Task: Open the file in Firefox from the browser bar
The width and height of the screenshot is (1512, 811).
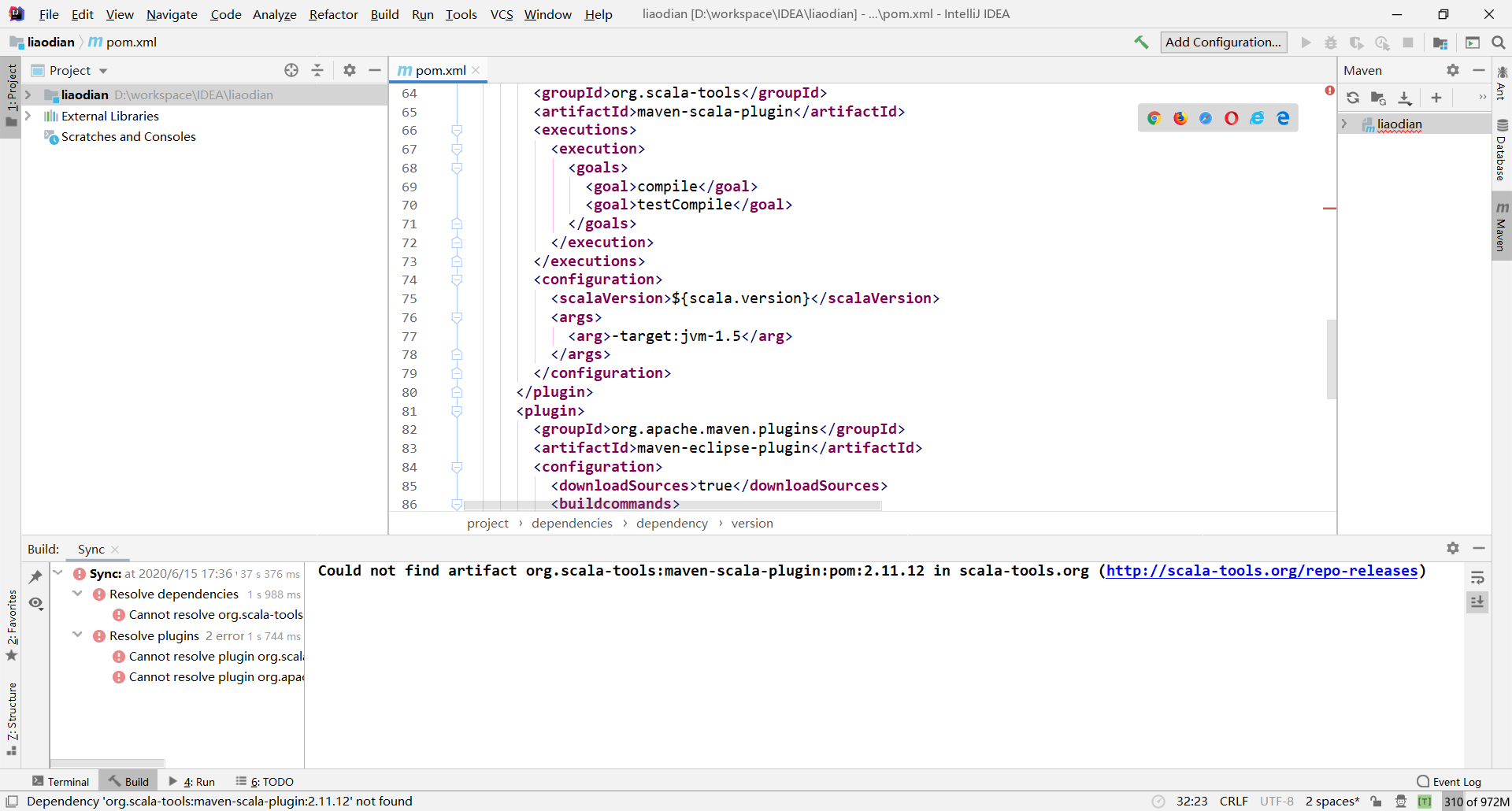Action: (1180, 117)
